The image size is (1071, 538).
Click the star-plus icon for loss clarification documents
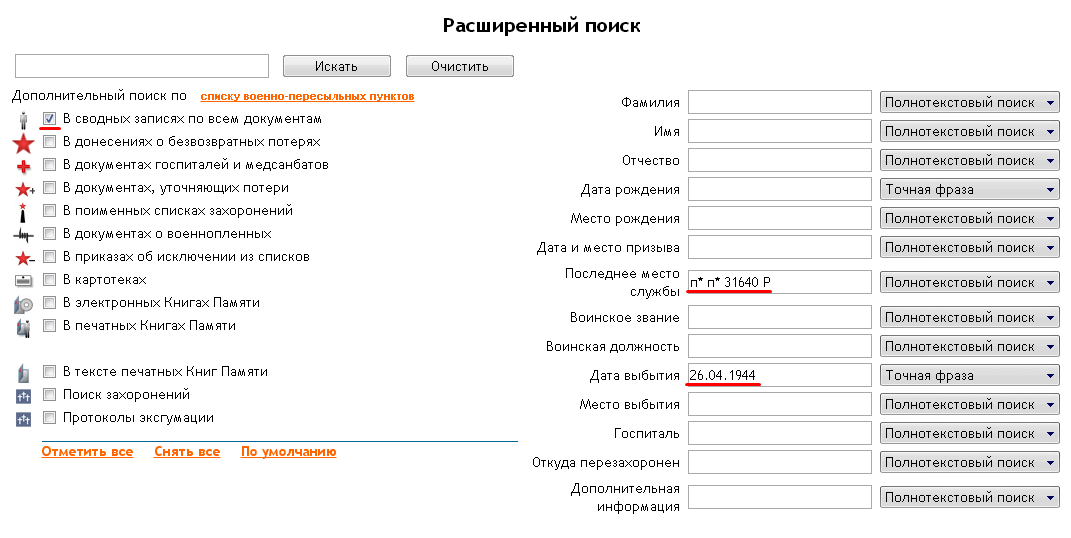click(24, 189)
